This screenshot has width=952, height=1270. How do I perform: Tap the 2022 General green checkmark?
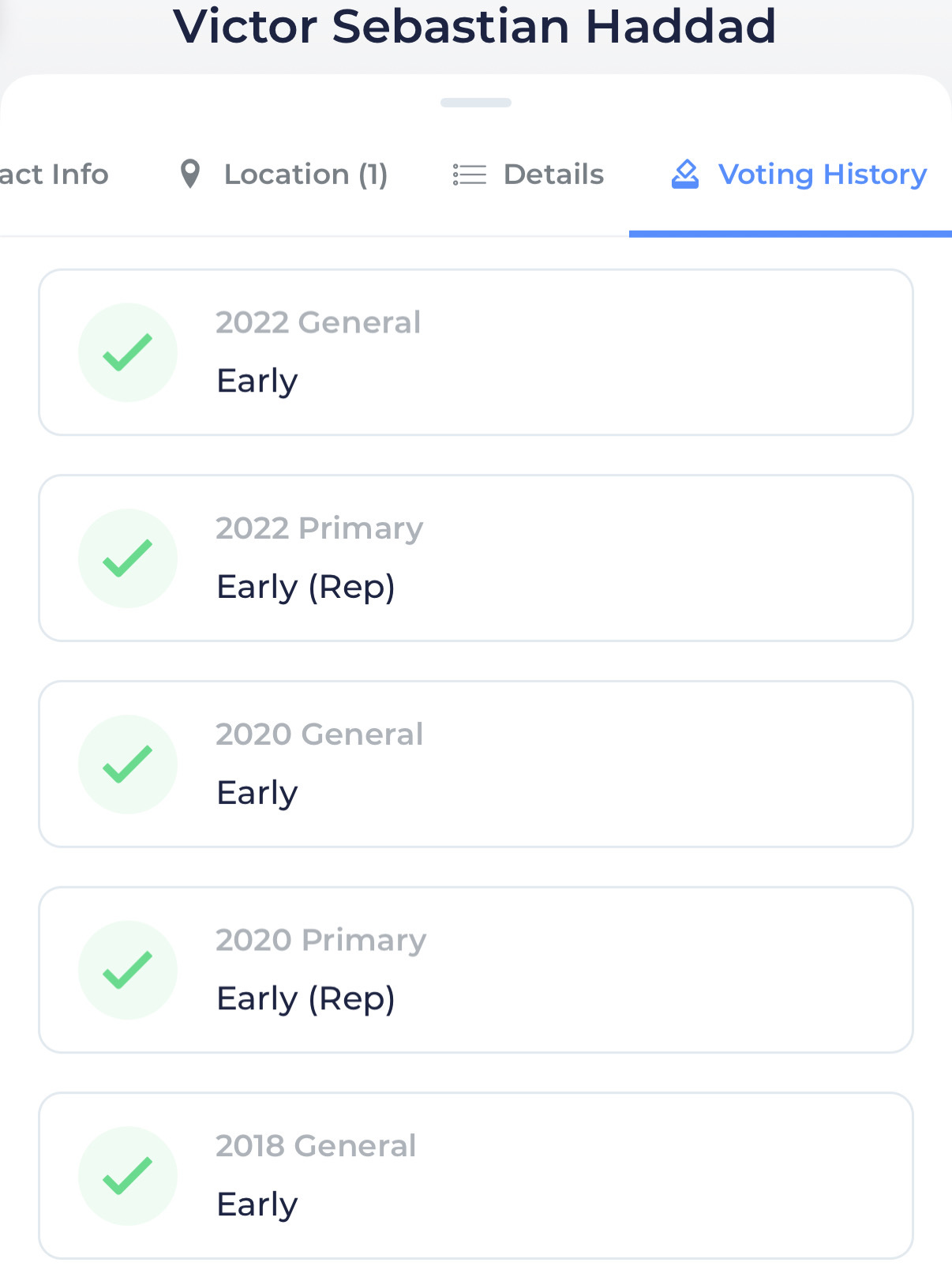(128, 352)
